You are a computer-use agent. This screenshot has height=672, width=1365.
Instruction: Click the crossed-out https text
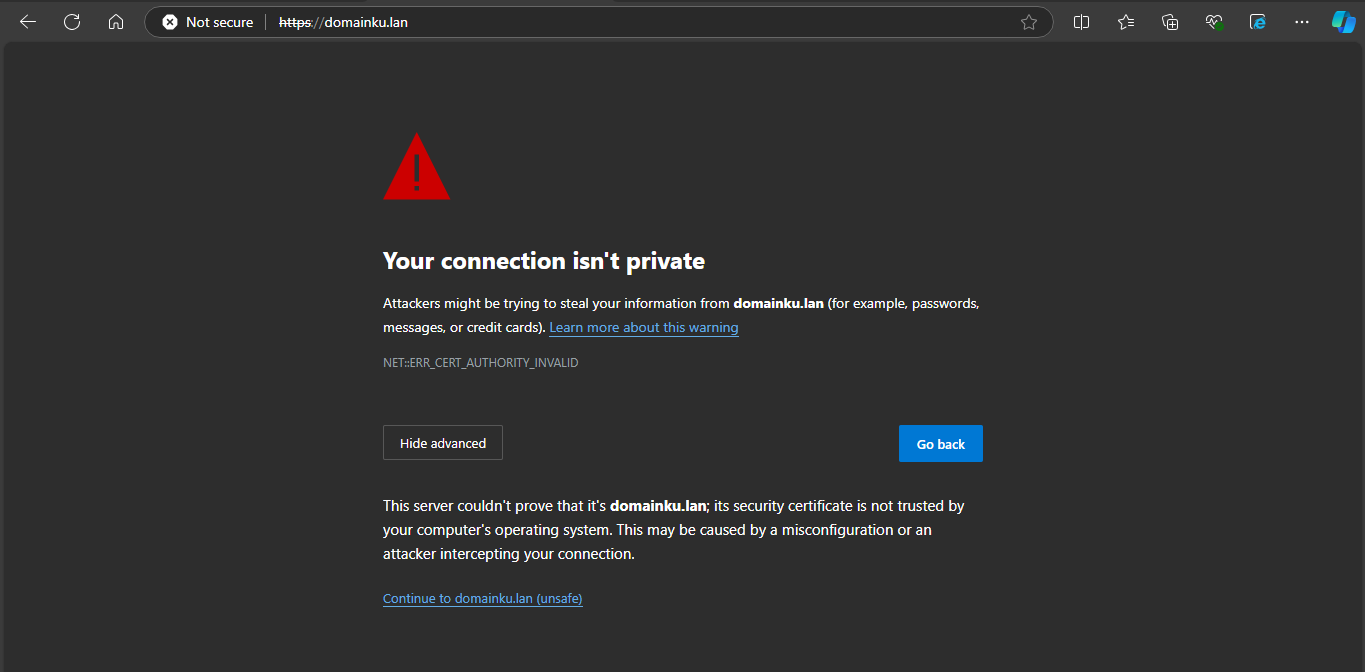(294, 21)
